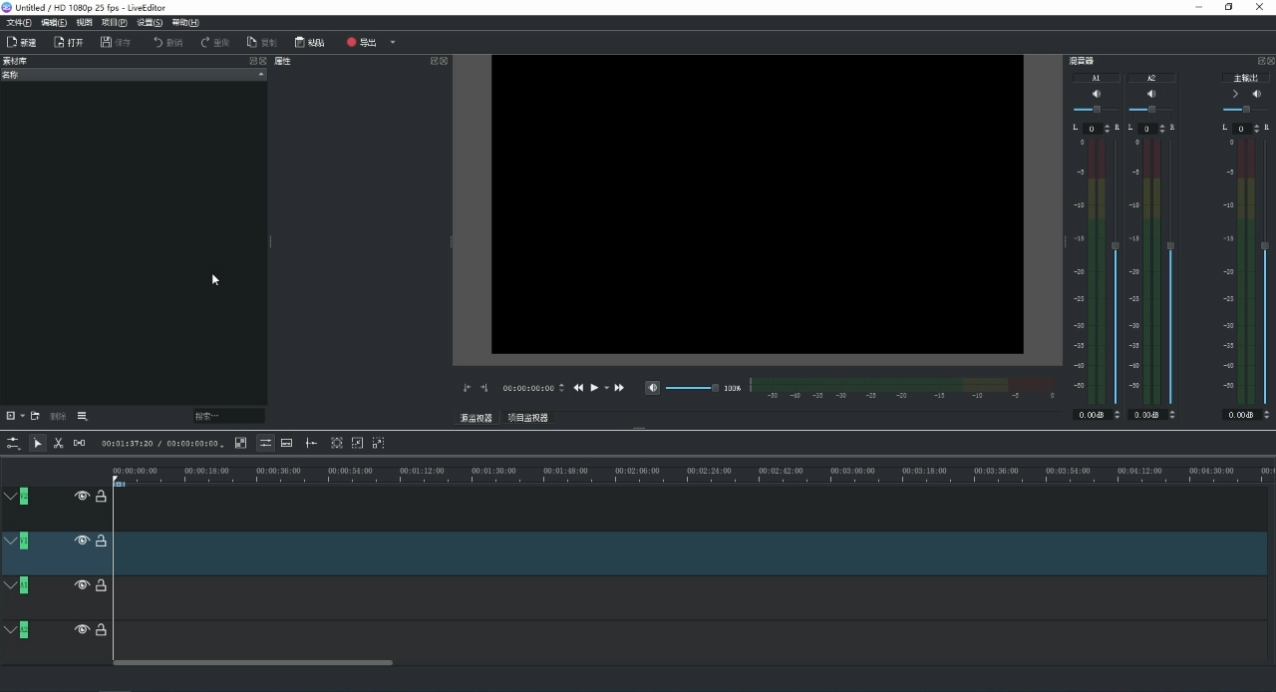Collapse the A2 track with its chevron
This screenshot has height=692, width=1276.
[x=10, y=630]
